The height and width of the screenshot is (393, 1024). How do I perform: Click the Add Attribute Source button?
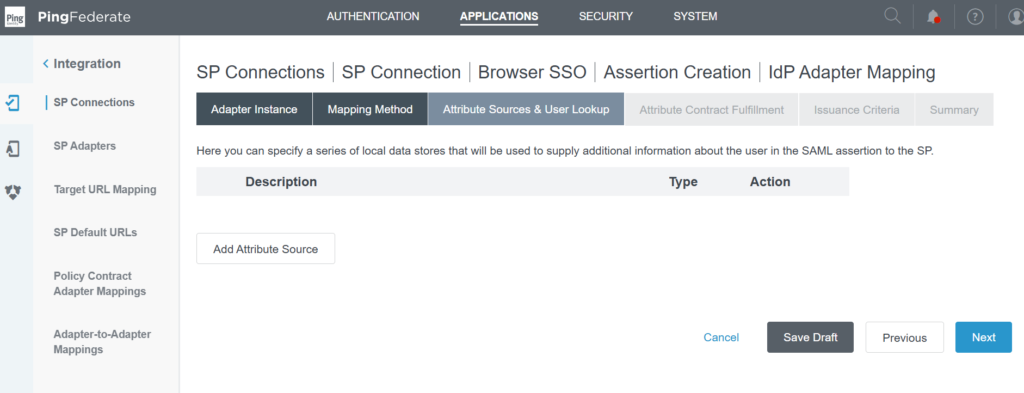coord(266,249)
